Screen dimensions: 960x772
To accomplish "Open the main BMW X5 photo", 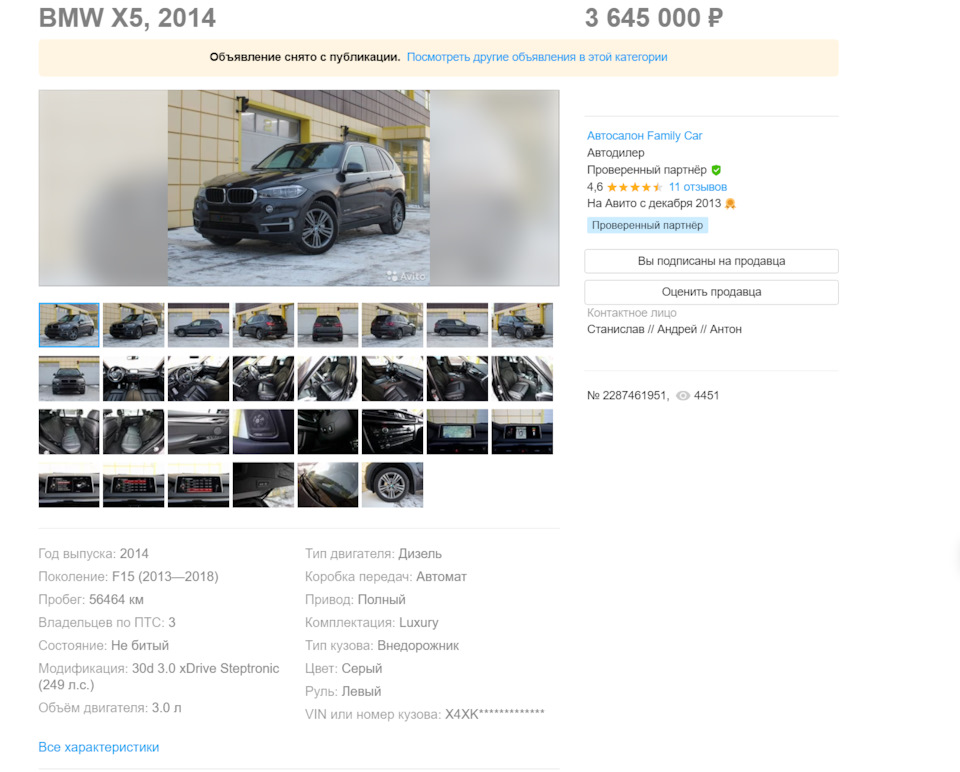I will click(x=299, y=188).
